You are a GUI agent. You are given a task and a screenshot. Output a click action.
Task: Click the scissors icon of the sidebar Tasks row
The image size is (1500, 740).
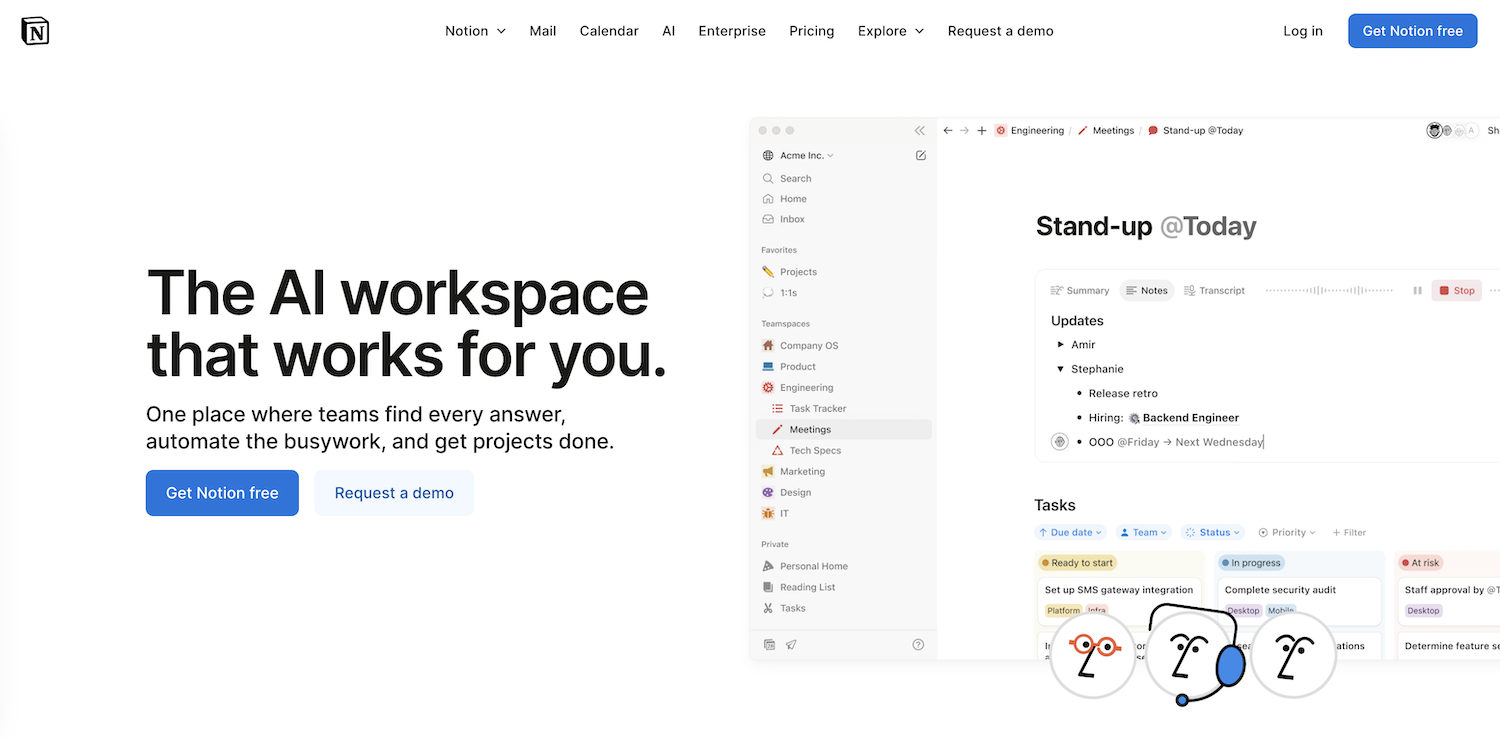[768, 608]
